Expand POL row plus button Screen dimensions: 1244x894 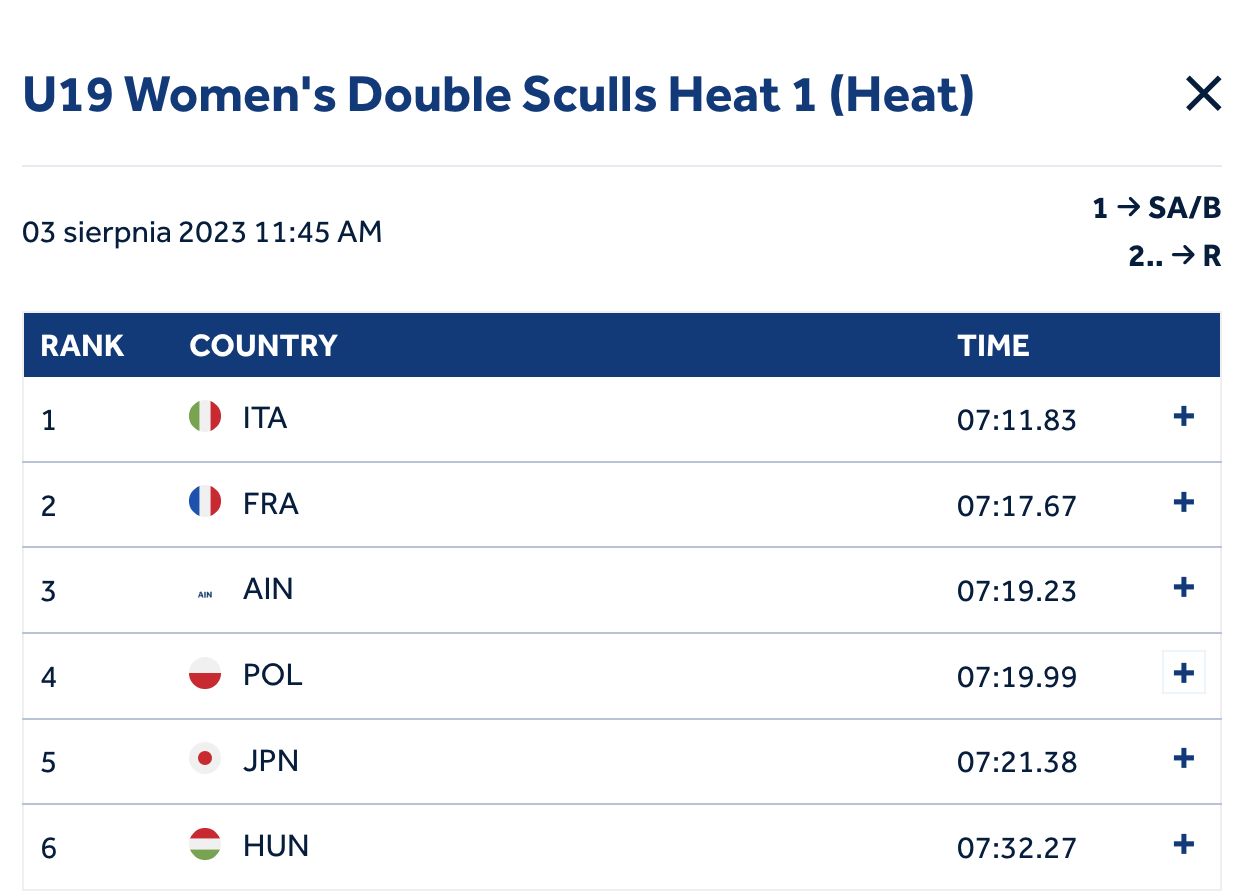1184,673
